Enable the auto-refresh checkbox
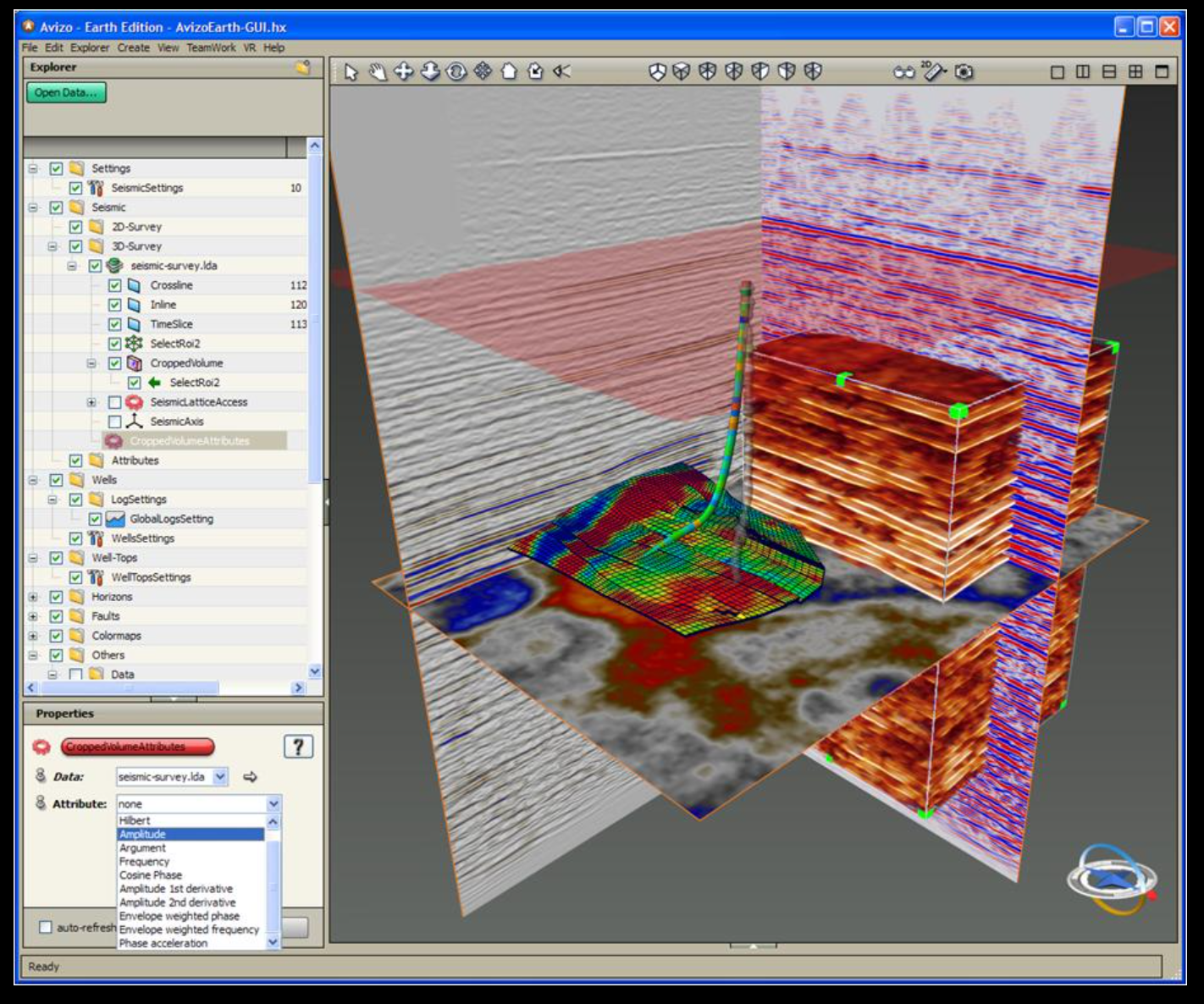This screenshot has width=1204, height=1004. coord(46,927)
